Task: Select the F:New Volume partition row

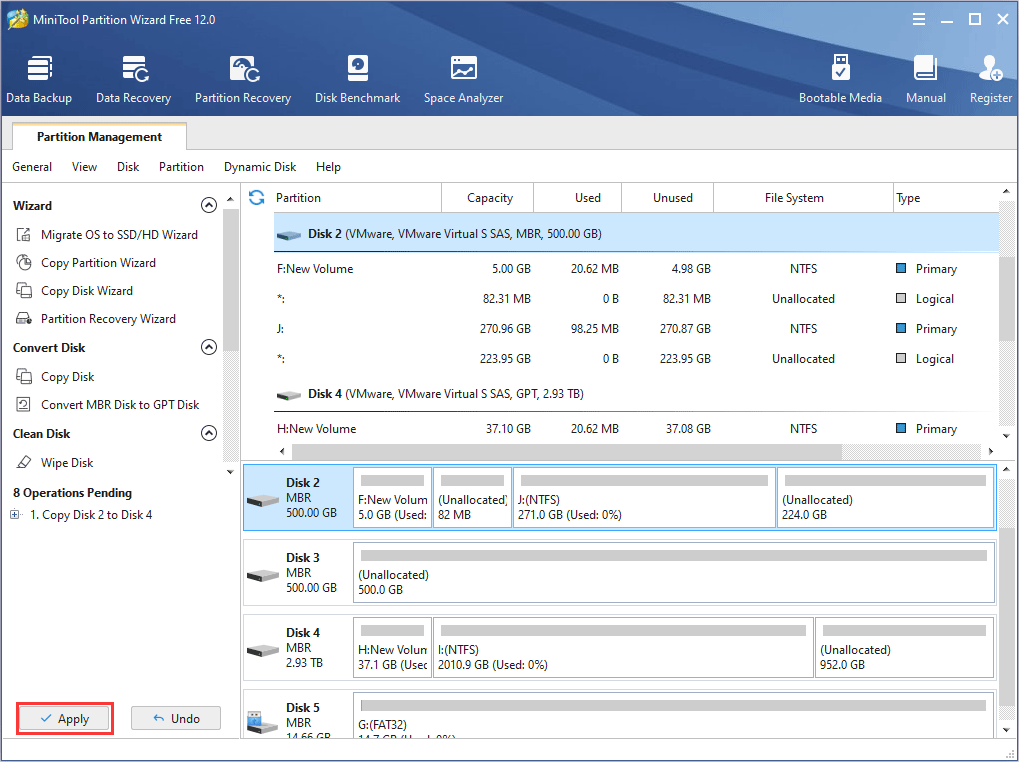Action: click(636, 269)
